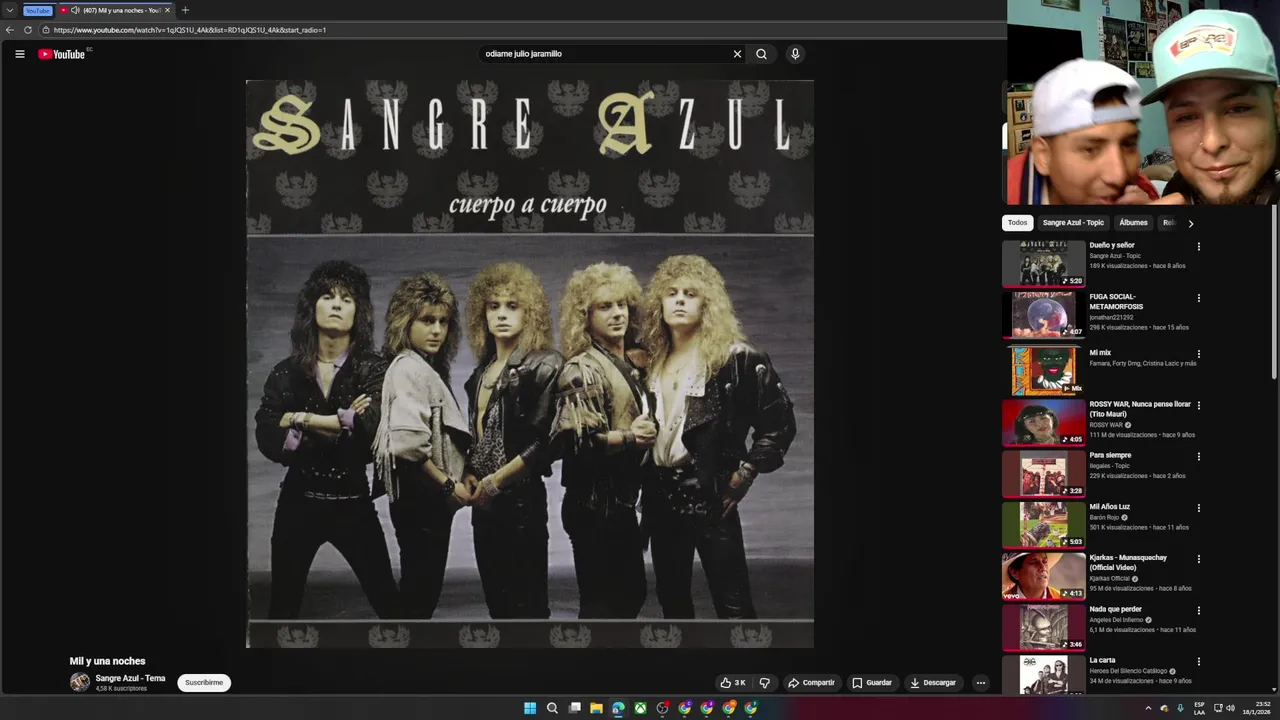
Task: Mute tab via speaker icon in tab
Action: 75,10
